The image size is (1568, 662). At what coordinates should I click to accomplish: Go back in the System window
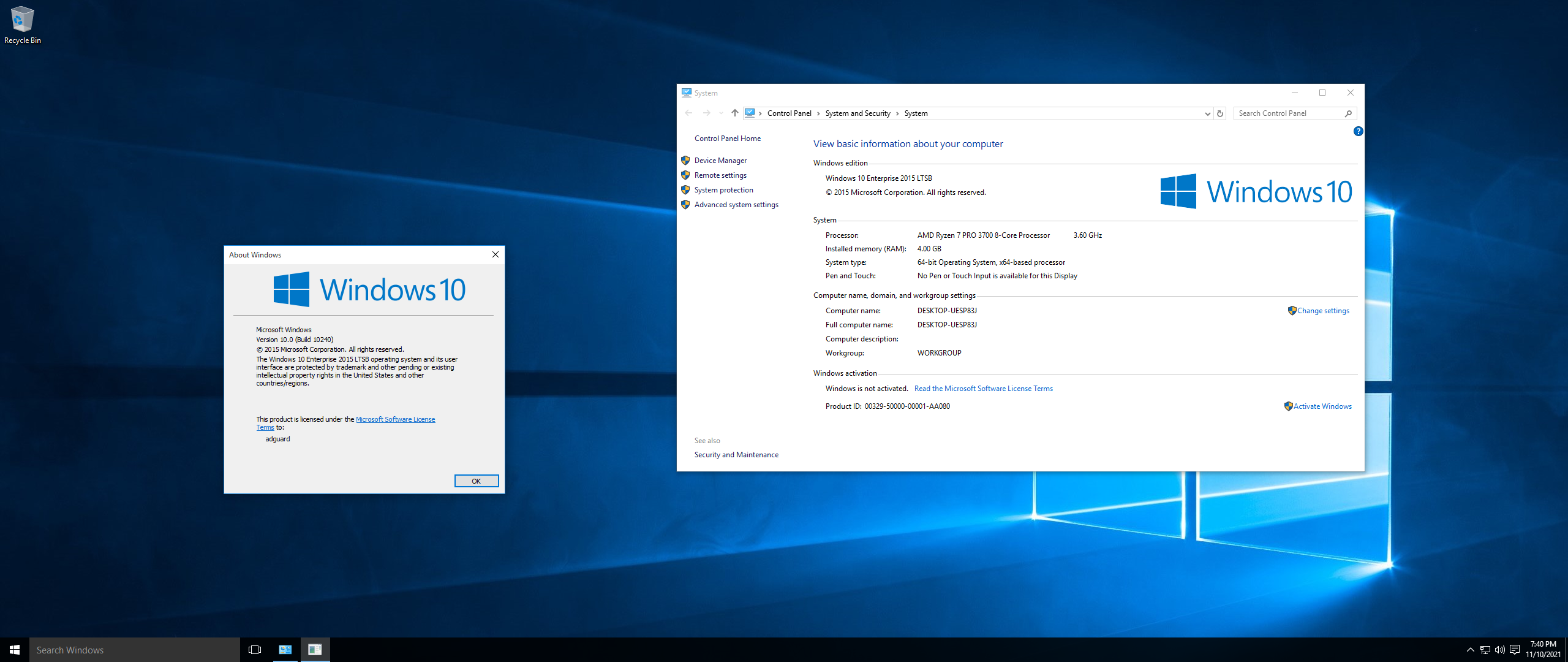pyautogui.click(x=688, y=113)
